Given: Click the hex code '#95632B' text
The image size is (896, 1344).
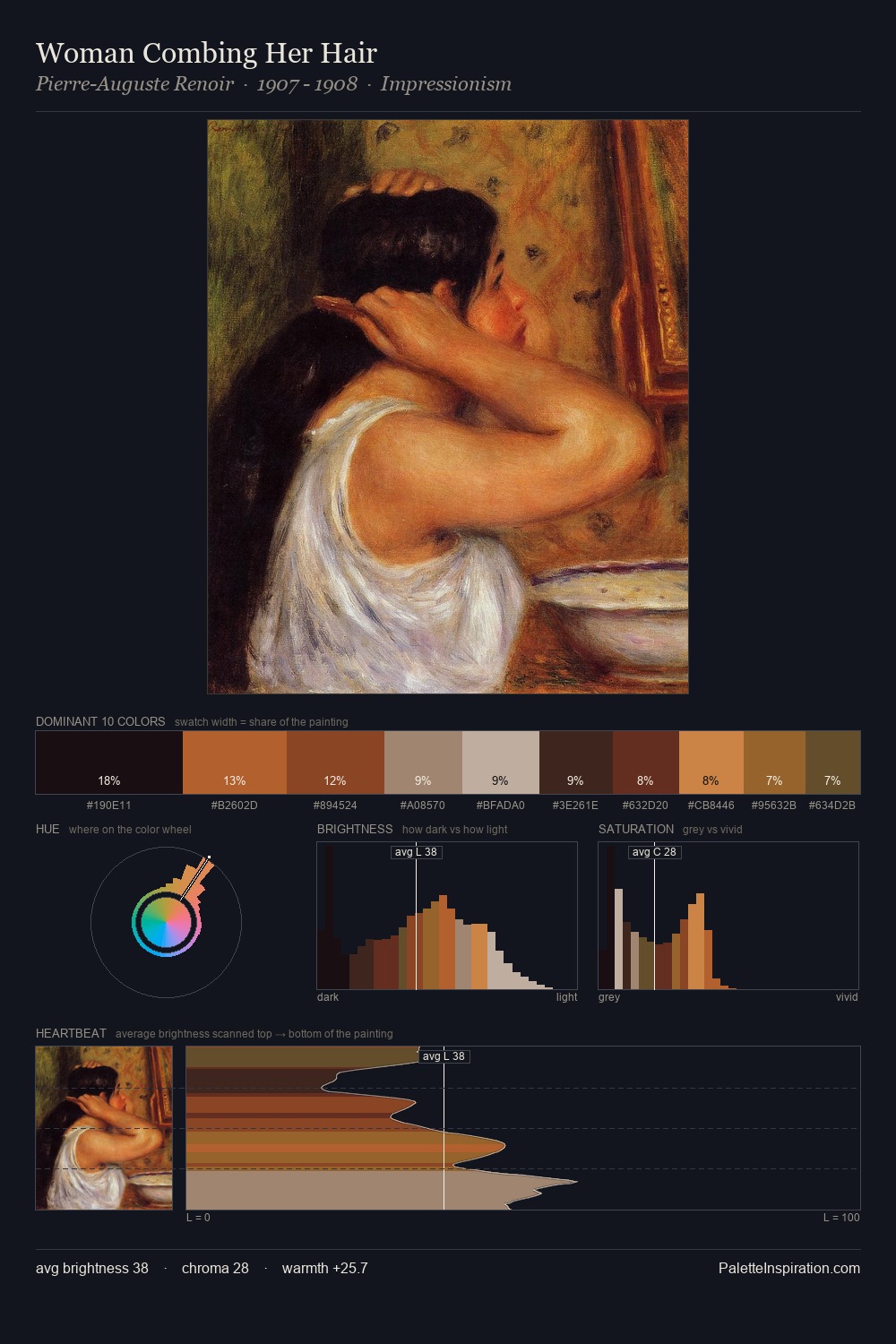Looking at the screenshot, I should click(x=774, y=806).
